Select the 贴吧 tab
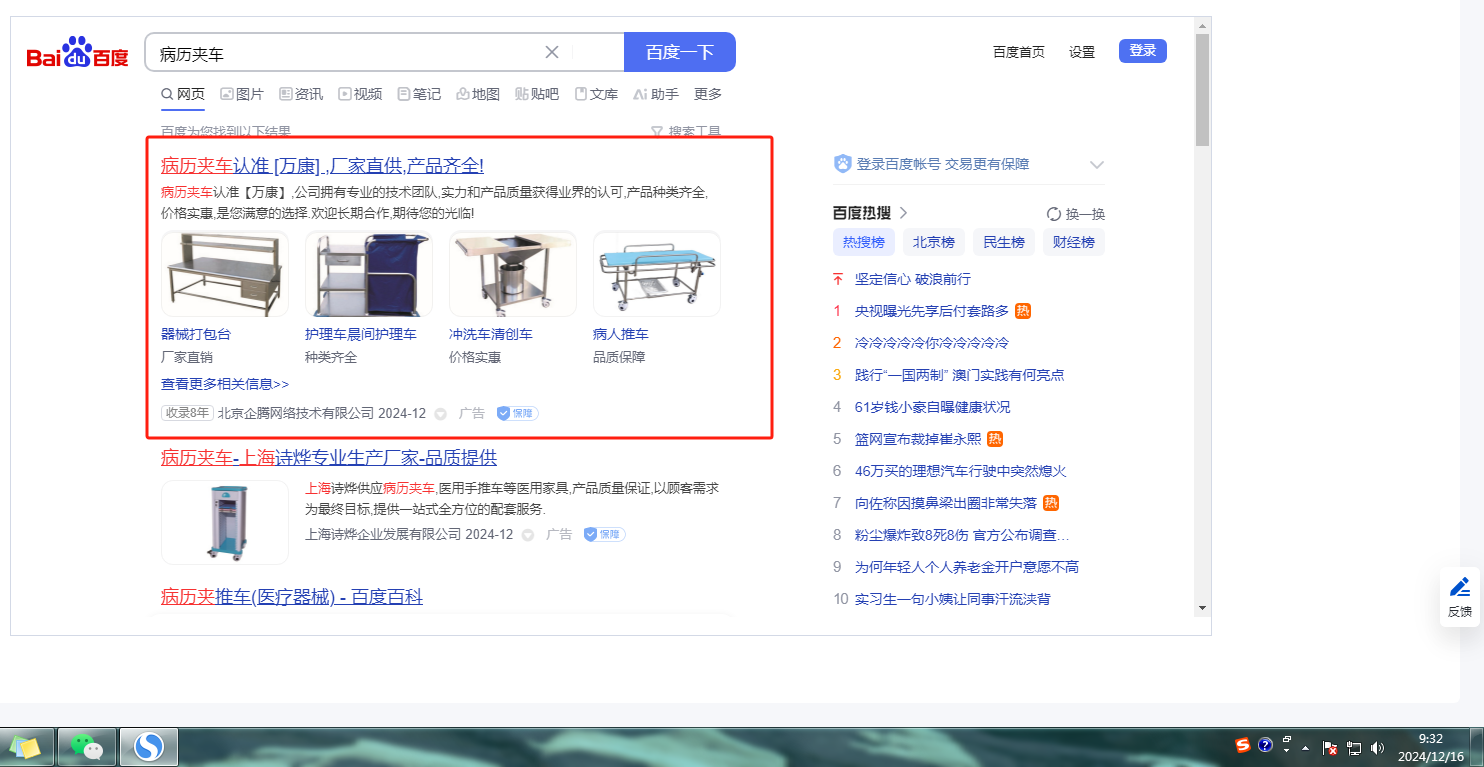1484x767 pixels. pos(537,94)
